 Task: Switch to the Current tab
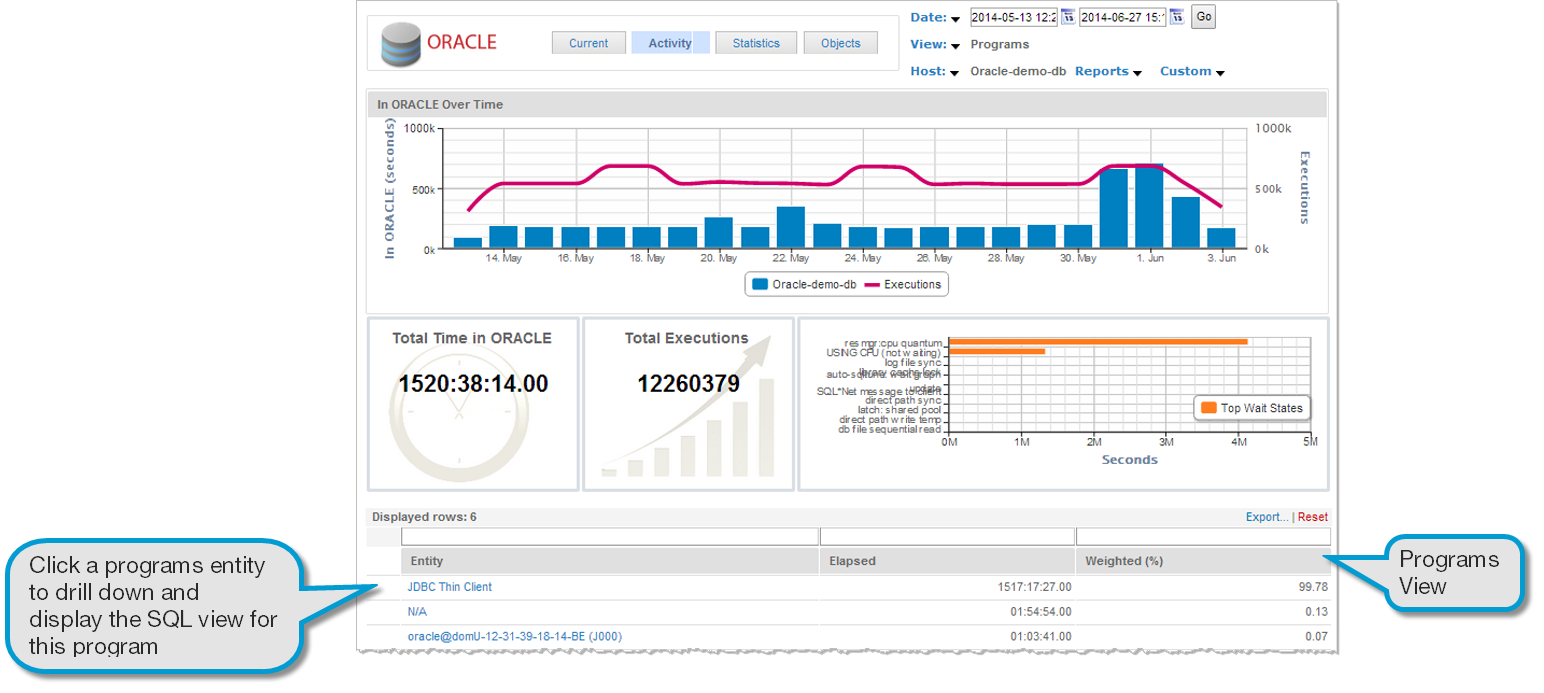pos(588,43)
